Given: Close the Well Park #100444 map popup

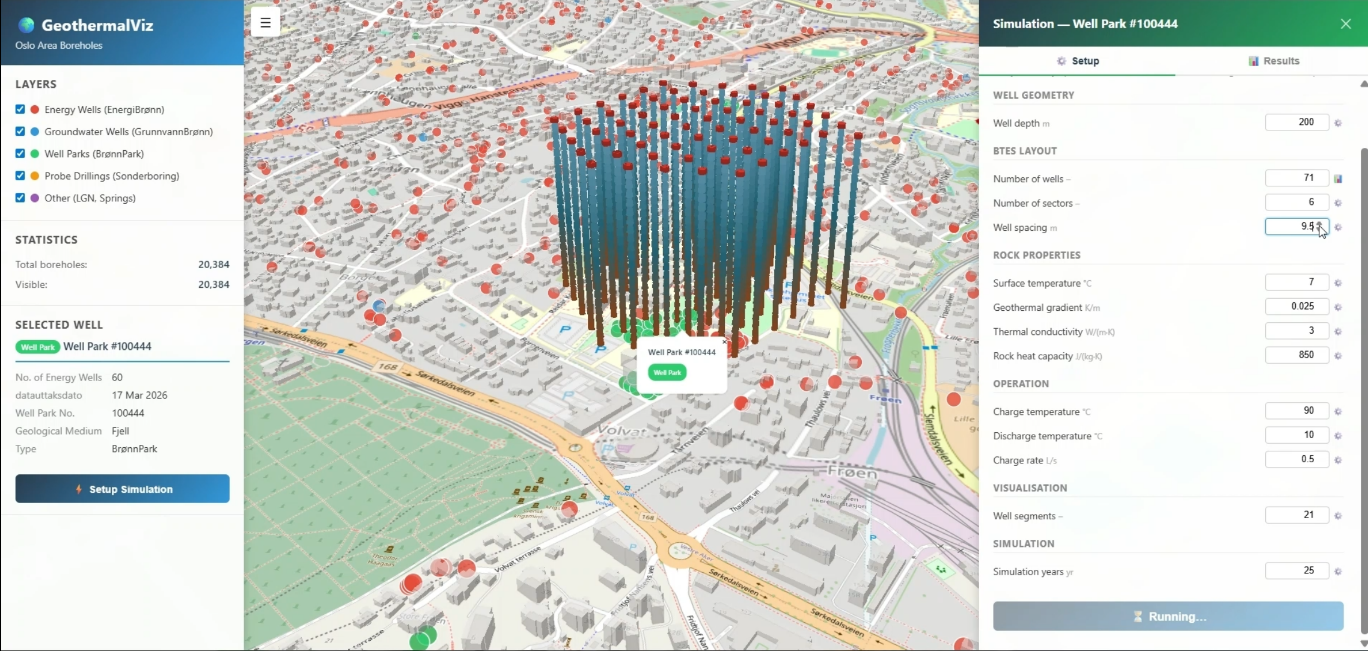Looking at the screenshot, I should tap(725, 342).
